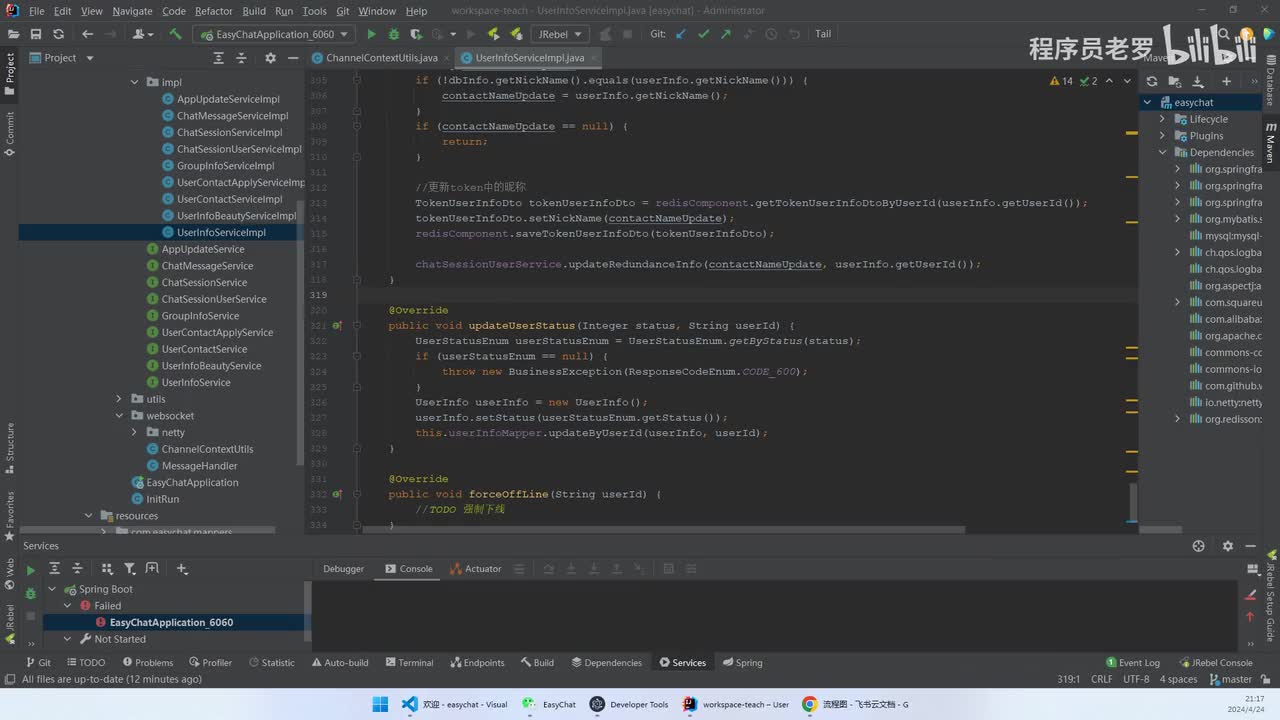The height and width of the screenshot is (720, 1280).
Task: Open the Actuator tab in Services
Action: pos(475,569)
